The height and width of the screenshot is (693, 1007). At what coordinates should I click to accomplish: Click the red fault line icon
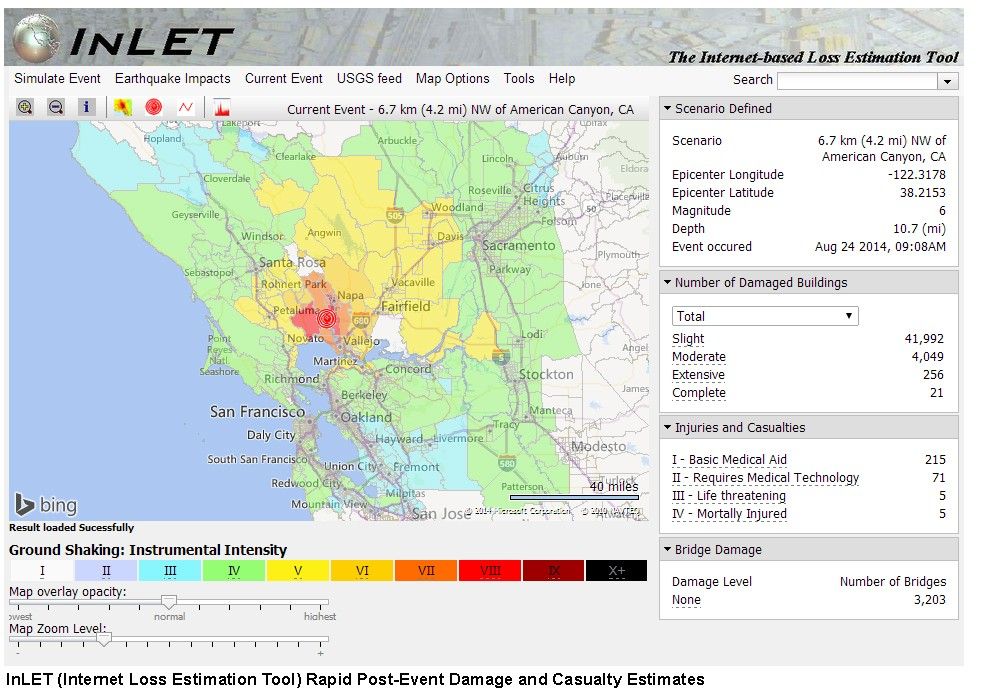tap(186, 107)
